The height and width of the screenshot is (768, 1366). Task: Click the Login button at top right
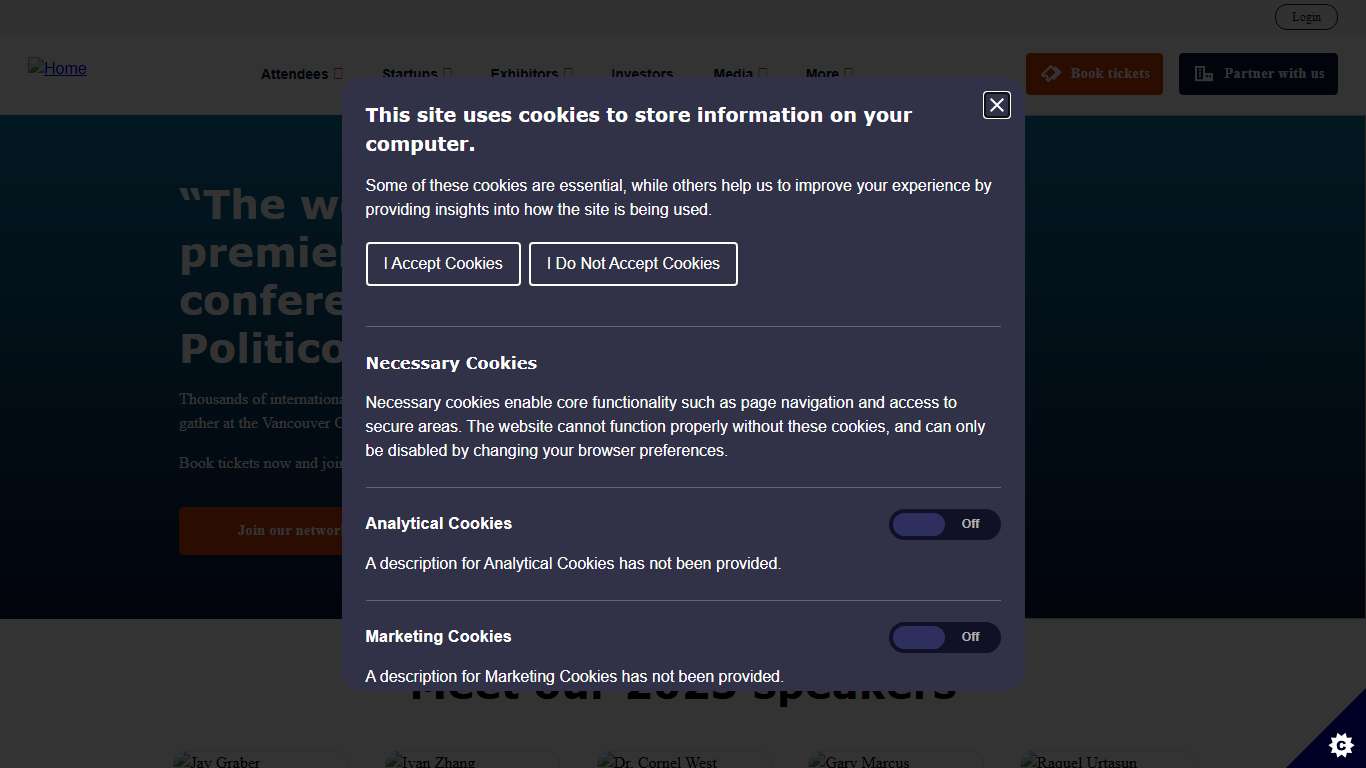[1306, 17]
